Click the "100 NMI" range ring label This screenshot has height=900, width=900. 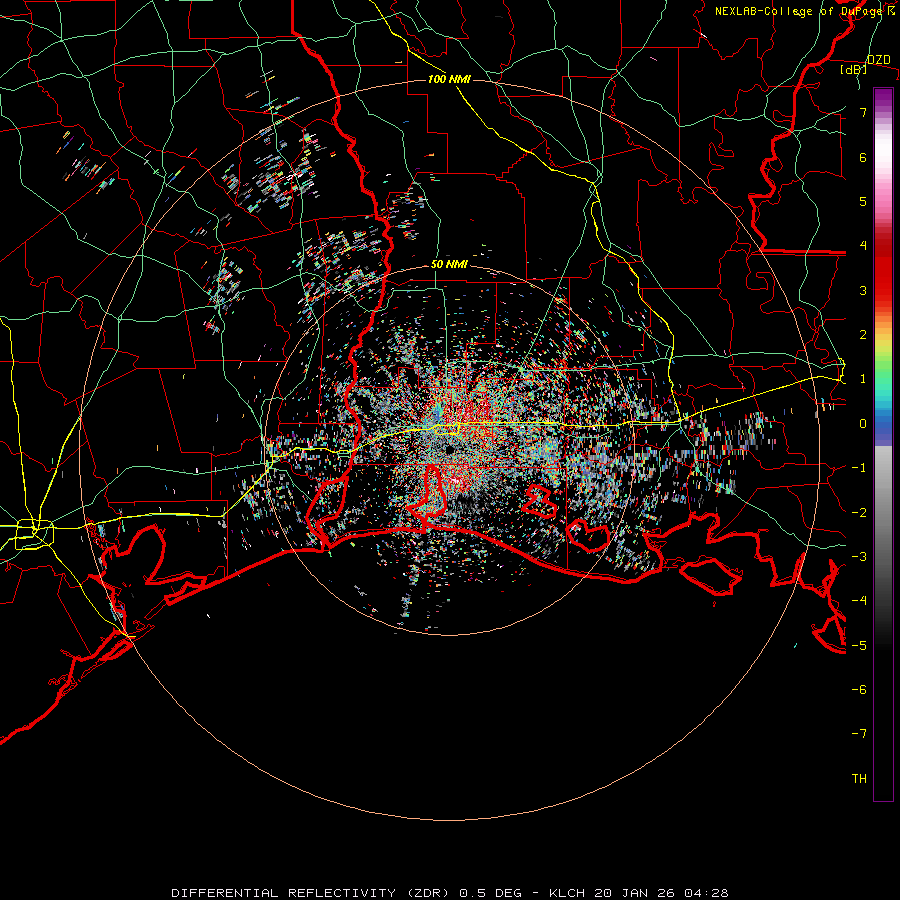click(x=449, y=79)
